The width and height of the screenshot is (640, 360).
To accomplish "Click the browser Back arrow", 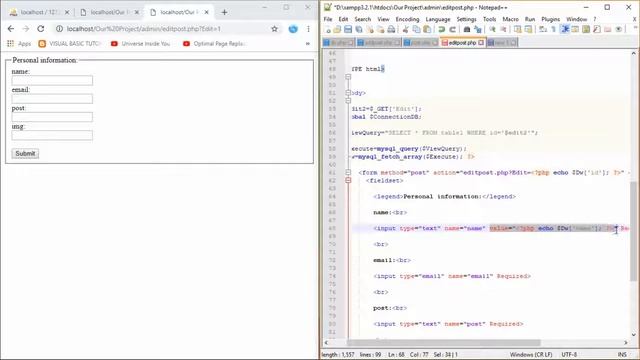I will tap(11, 29).
